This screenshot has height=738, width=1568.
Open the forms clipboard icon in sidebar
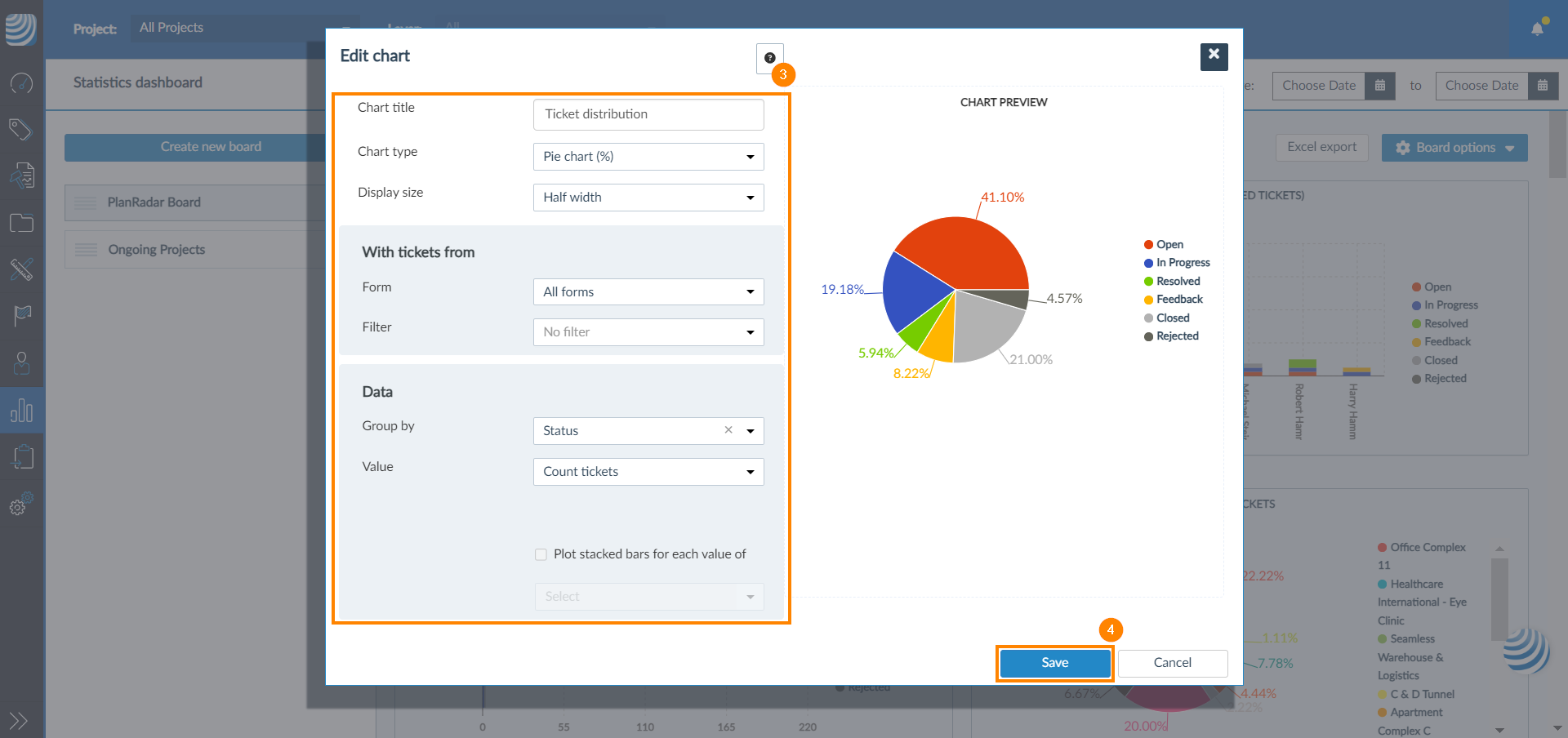pos(22,456)
